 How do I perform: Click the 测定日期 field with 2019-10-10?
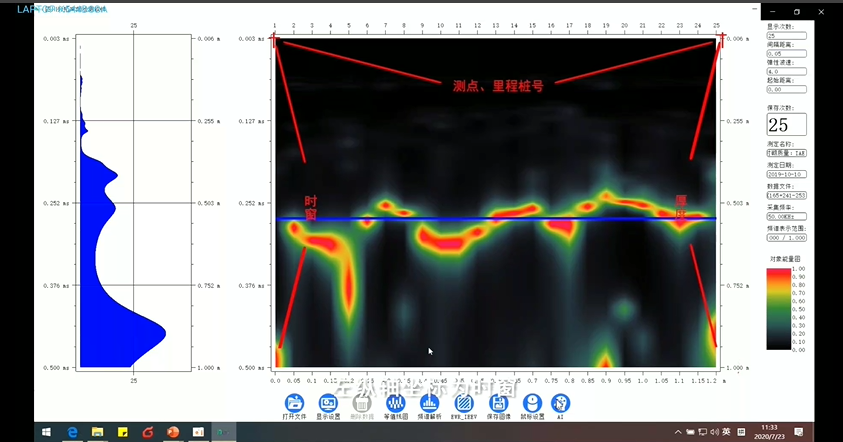click(x=786, y=174)
